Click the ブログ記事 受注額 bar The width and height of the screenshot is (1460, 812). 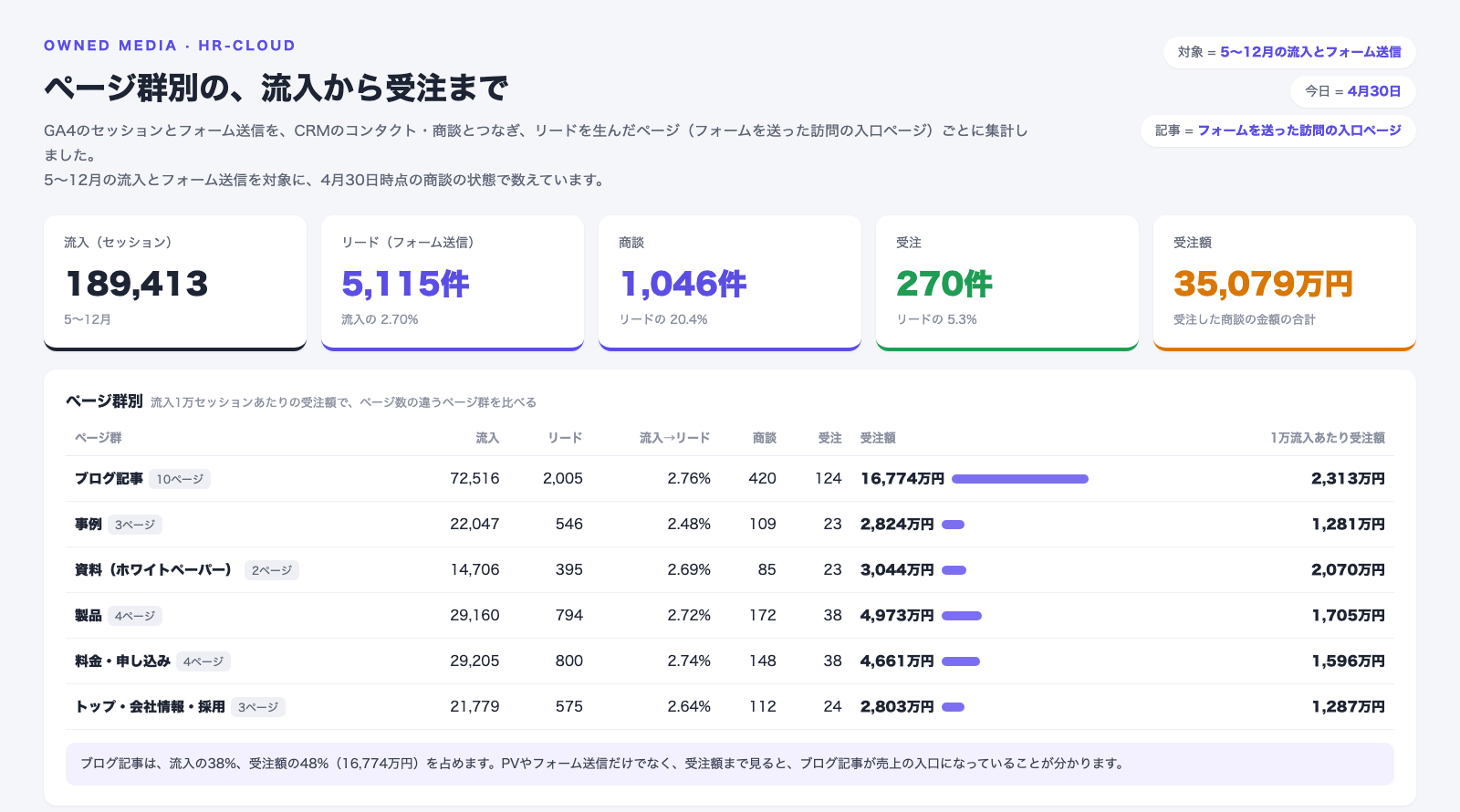click(1020, 479)
